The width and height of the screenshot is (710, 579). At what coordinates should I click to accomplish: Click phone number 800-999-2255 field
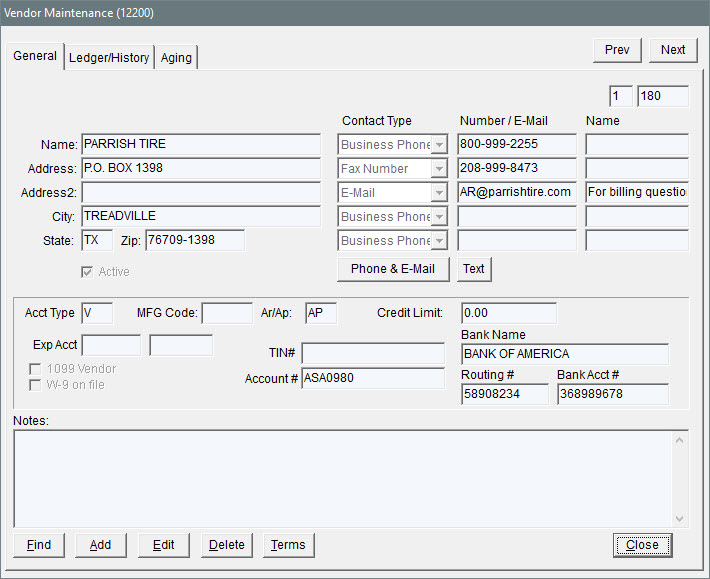(517, 144)
